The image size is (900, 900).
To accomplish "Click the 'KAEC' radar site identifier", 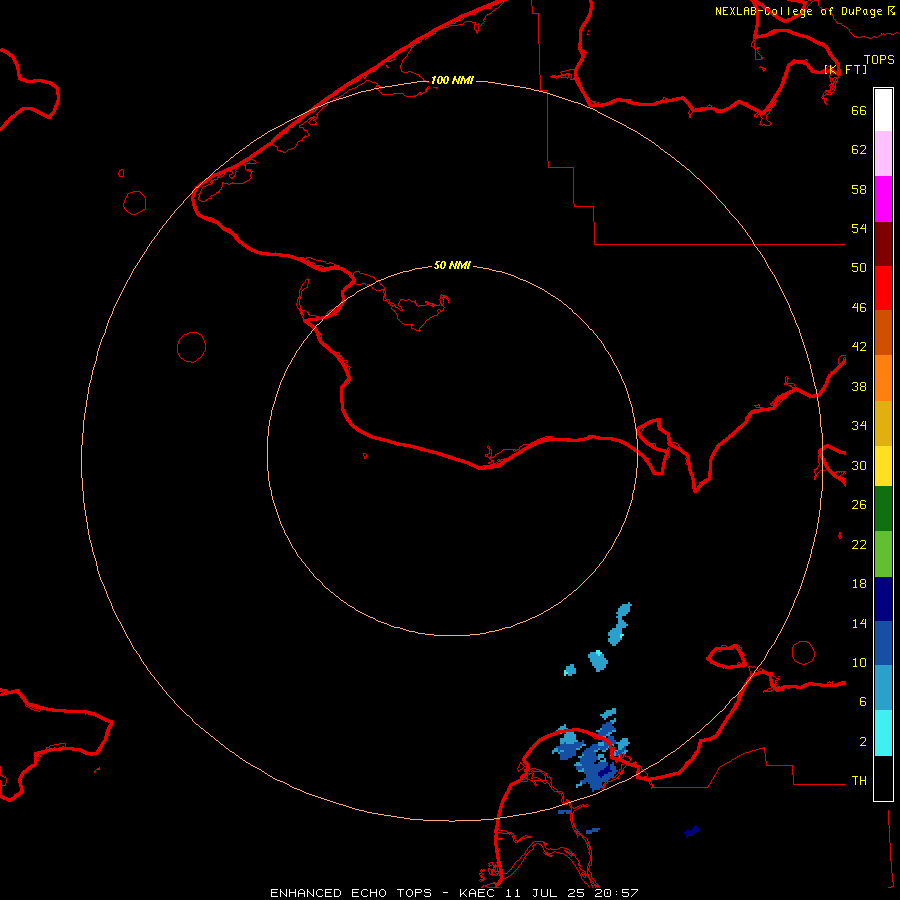I will [478, 893].
